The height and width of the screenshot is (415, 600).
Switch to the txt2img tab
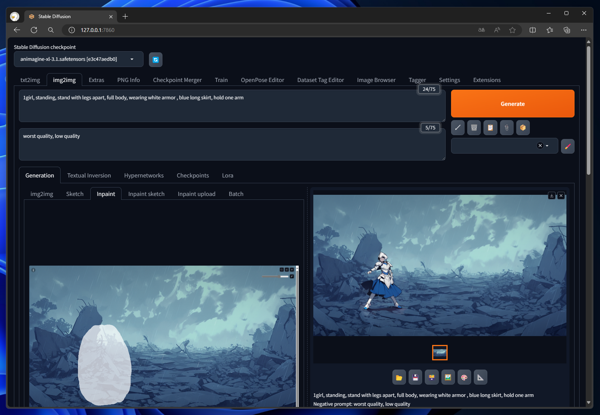(30, 80)
